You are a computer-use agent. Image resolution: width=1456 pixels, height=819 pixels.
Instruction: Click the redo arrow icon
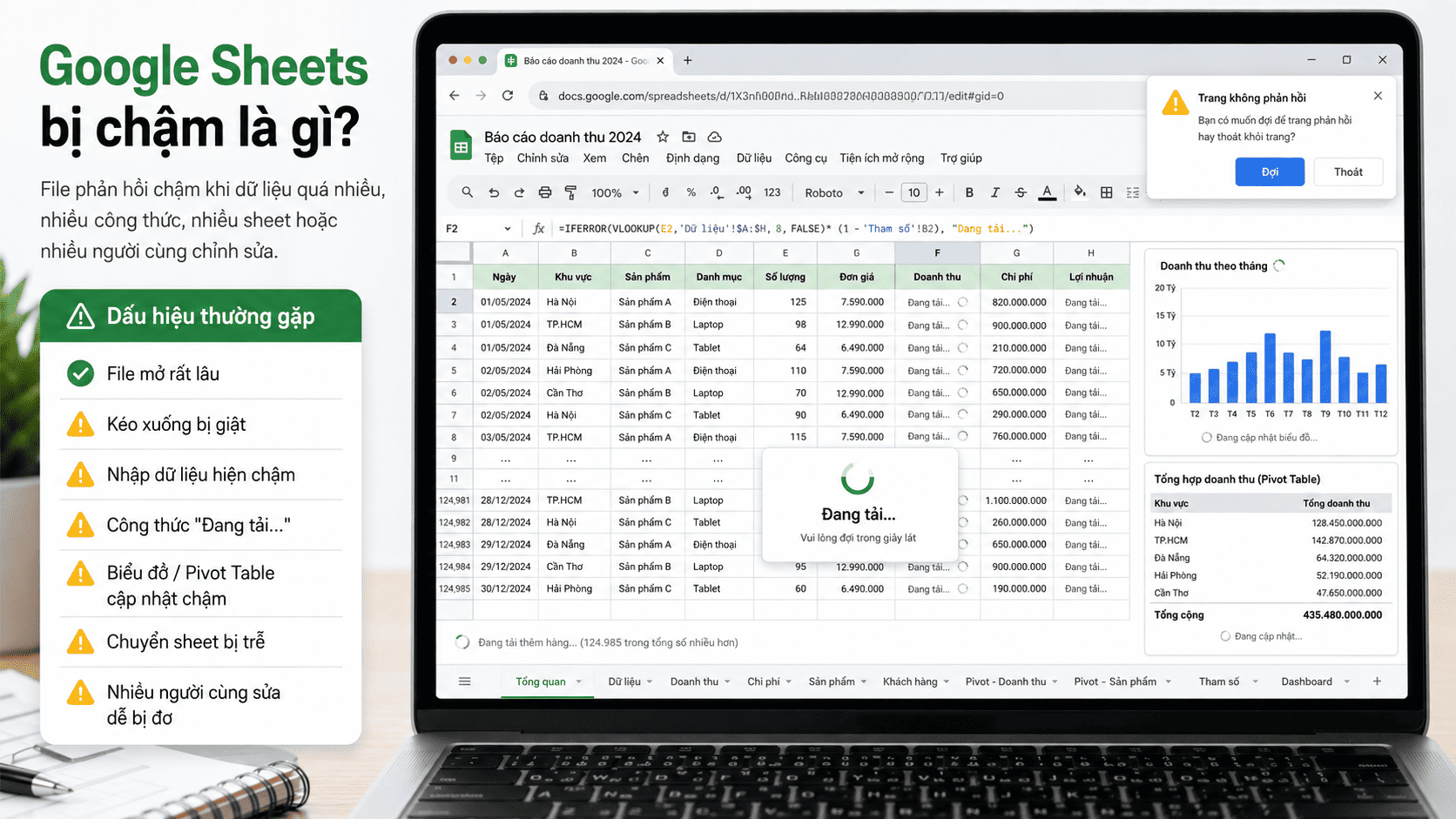519,192
